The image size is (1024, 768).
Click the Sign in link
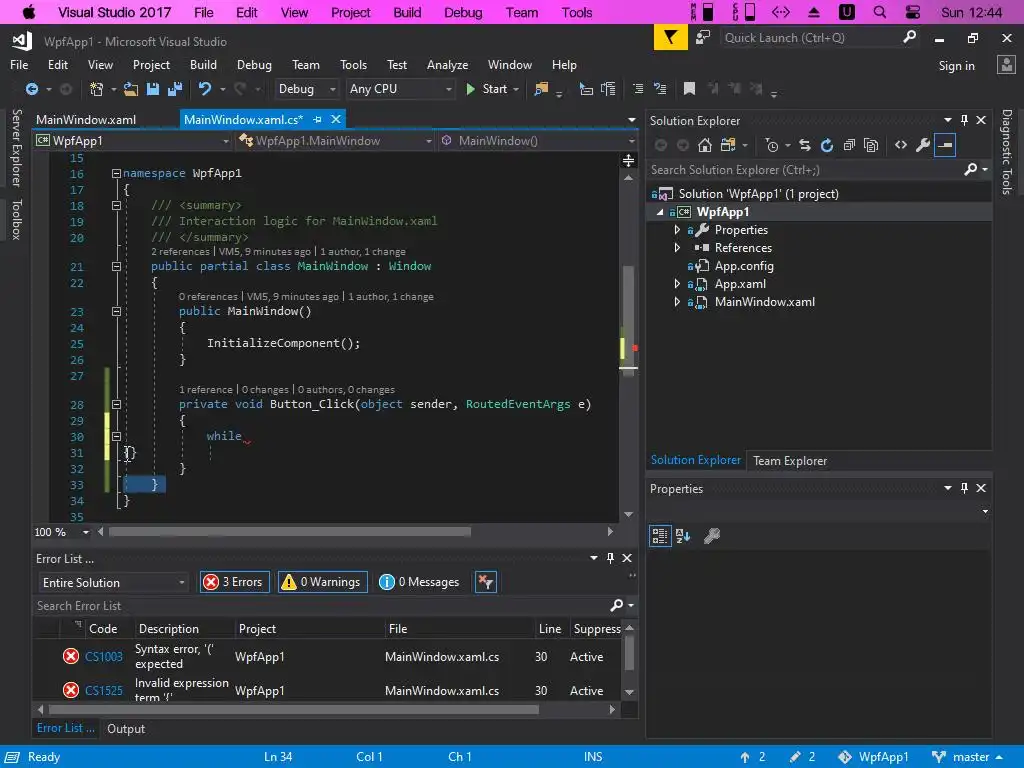[956, 65]
